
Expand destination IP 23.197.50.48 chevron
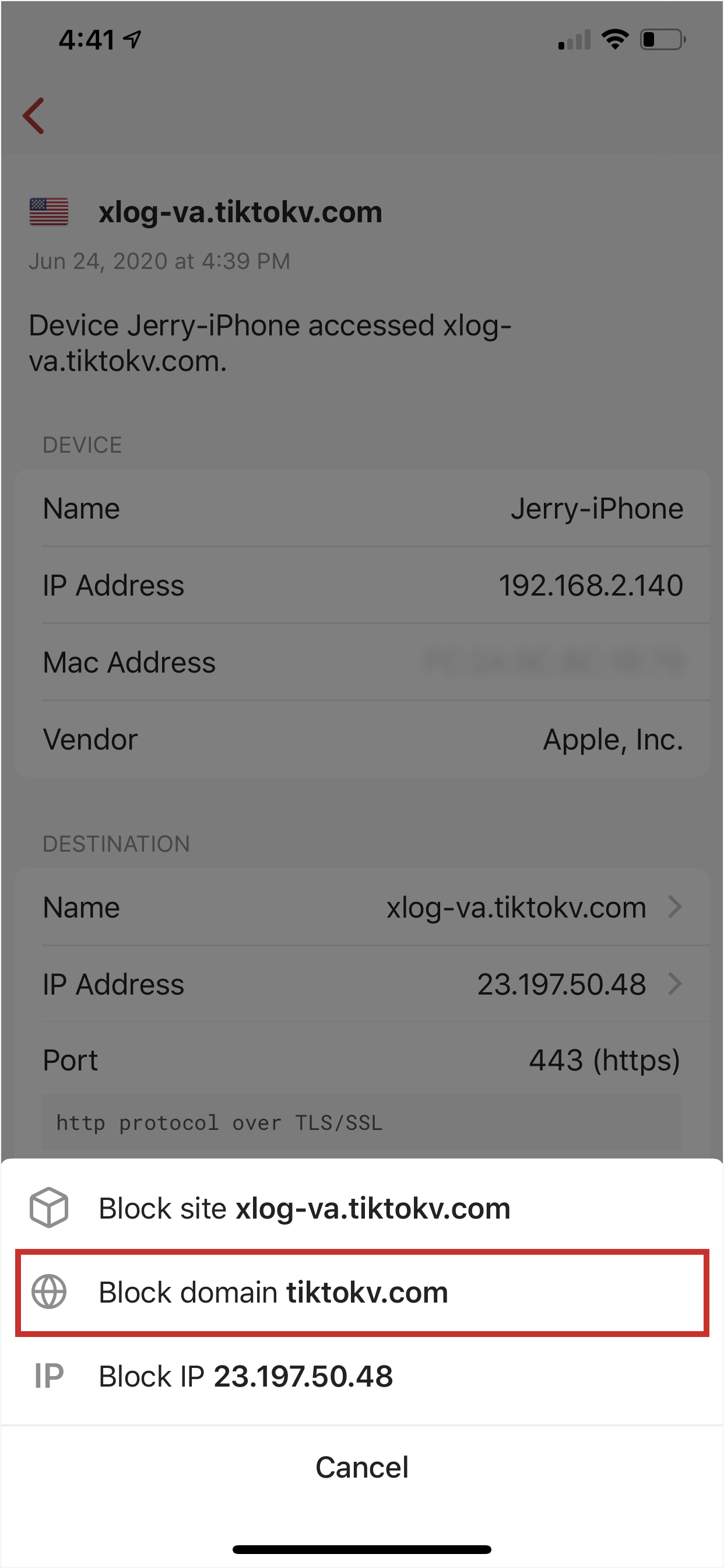(674, 984)
